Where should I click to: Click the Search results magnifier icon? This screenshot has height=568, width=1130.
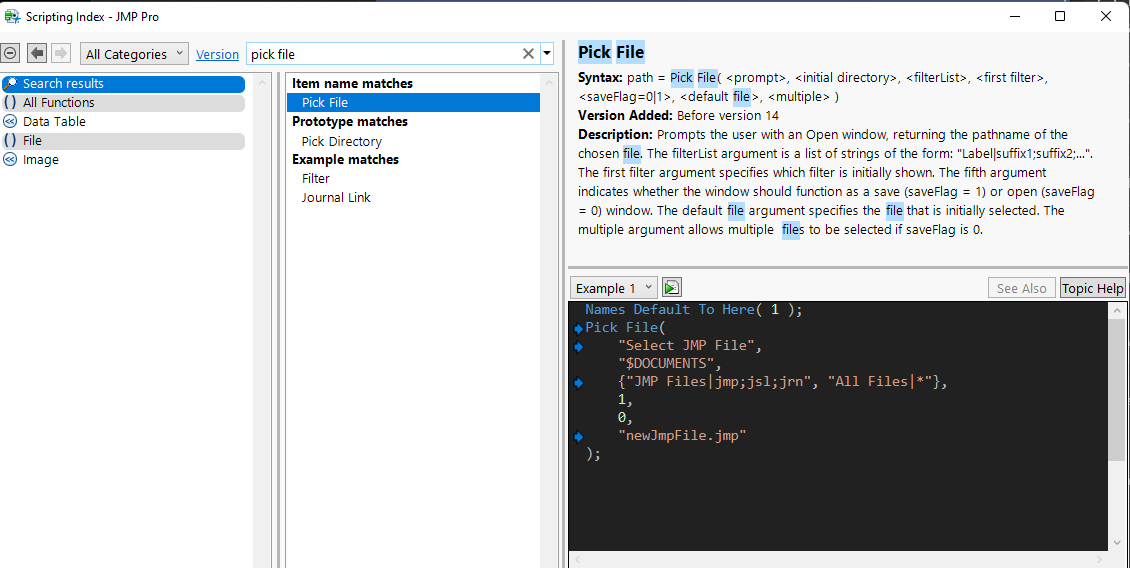(x=11, y=84)
